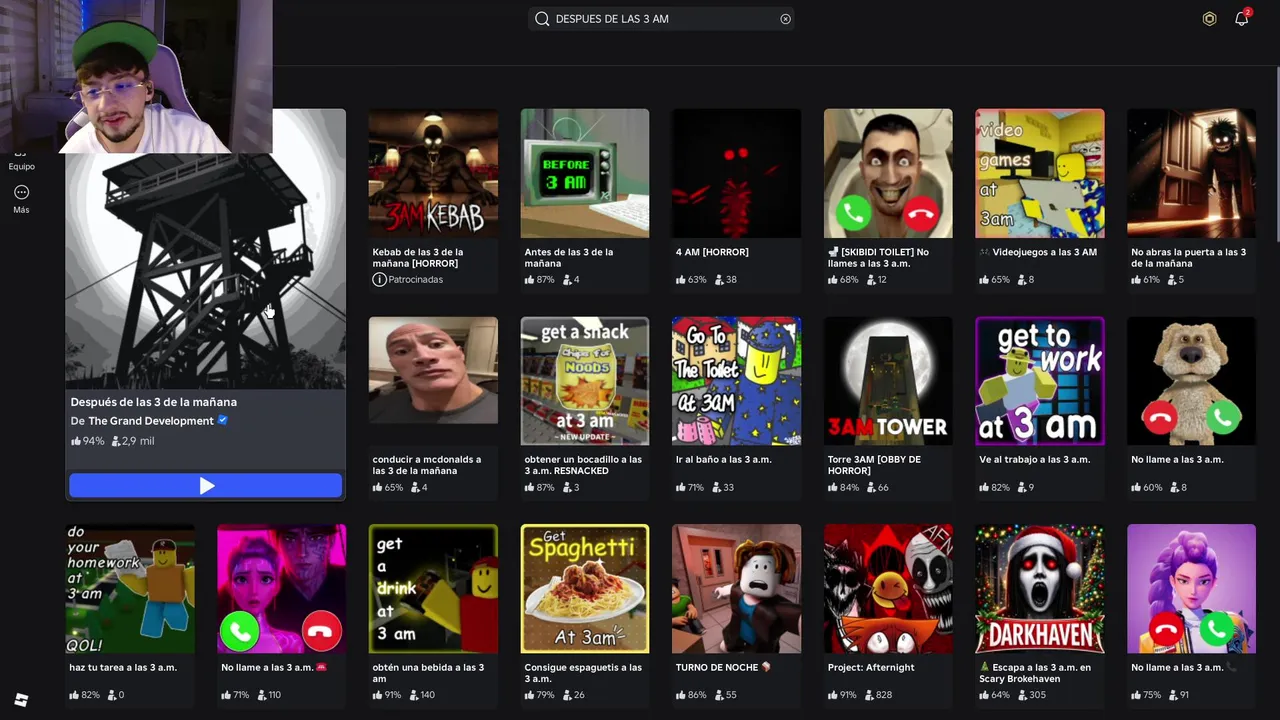The width and height of the screenshot is (1280, 720).
Task: Open the get a drink at 3 am thumbnail
Action: (x=433, y=589)
